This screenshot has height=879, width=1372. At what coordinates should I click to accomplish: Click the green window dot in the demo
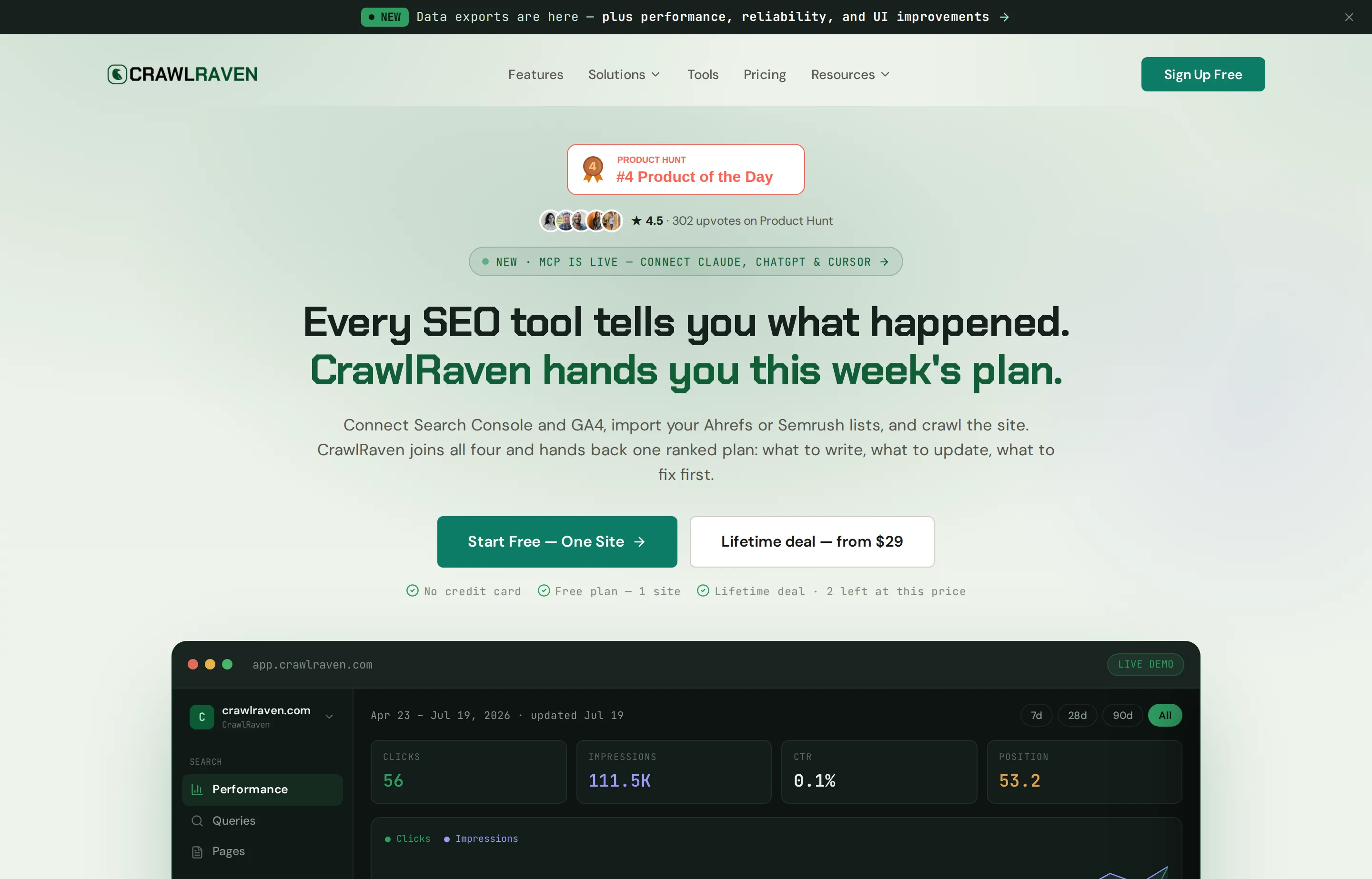[x=227, y=664]
